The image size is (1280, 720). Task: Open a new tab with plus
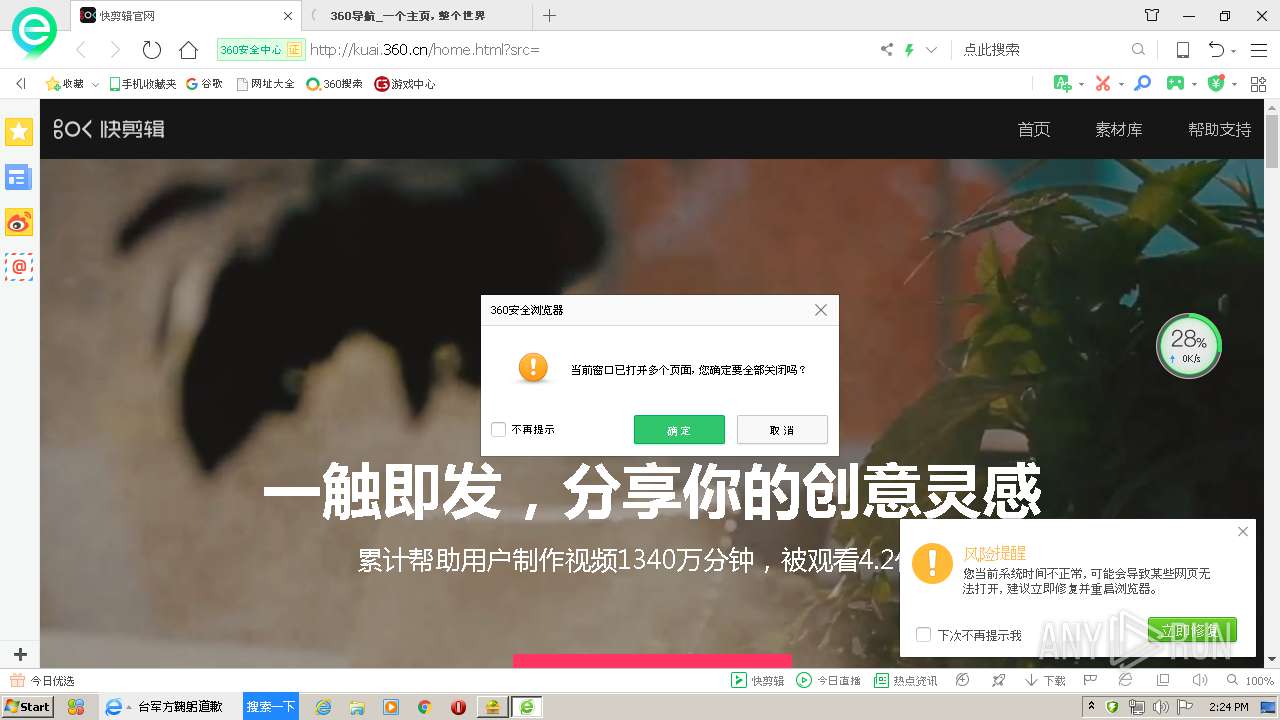549,15
